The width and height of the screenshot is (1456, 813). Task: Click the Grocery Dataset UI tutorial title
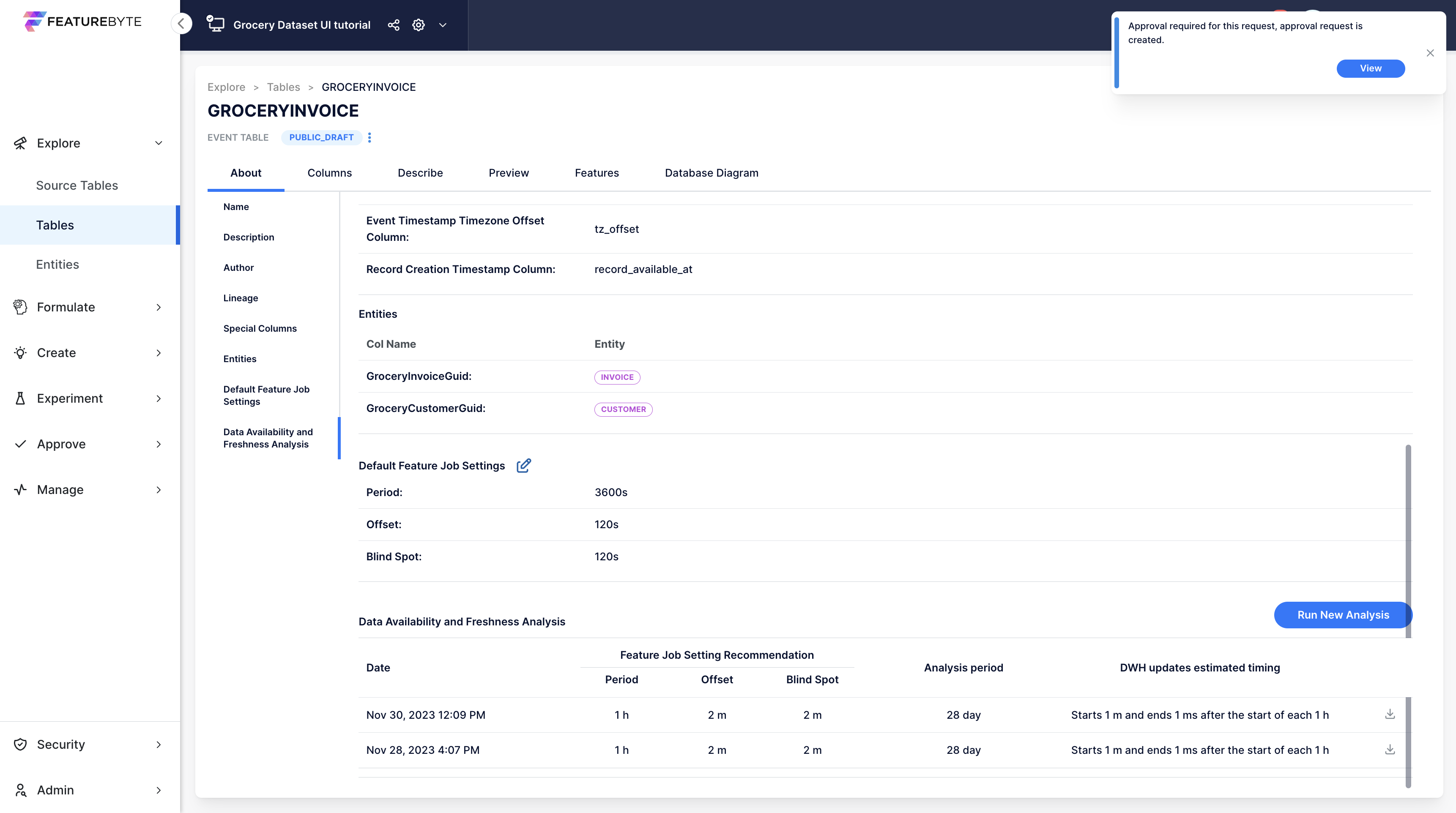coord(302,25)
